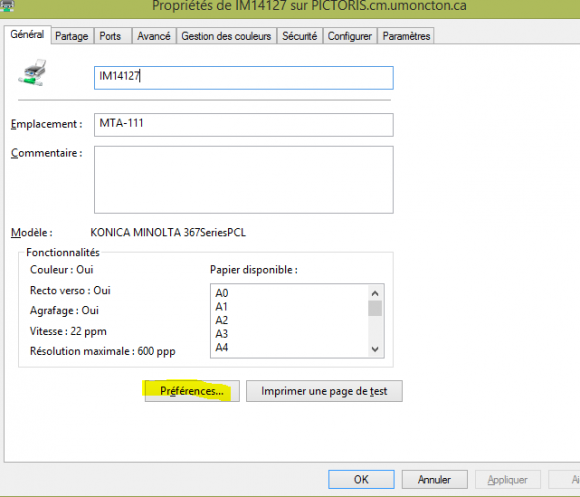Click the Vitesse : 22 ppm text

(x=68, y=331)
